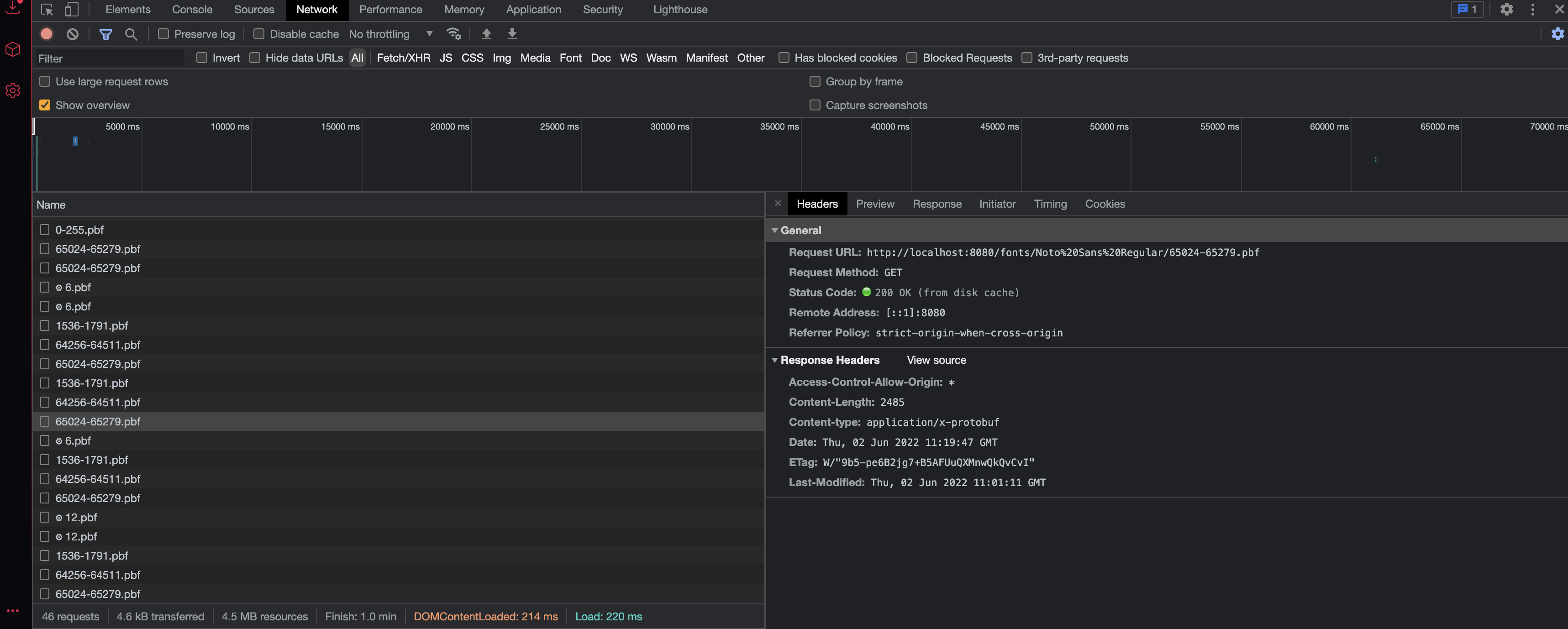Image resolution: width=1568 pixels, height=629 pixels.
Task: Collapse the Response Headers section
Action: tap(775, 360)
